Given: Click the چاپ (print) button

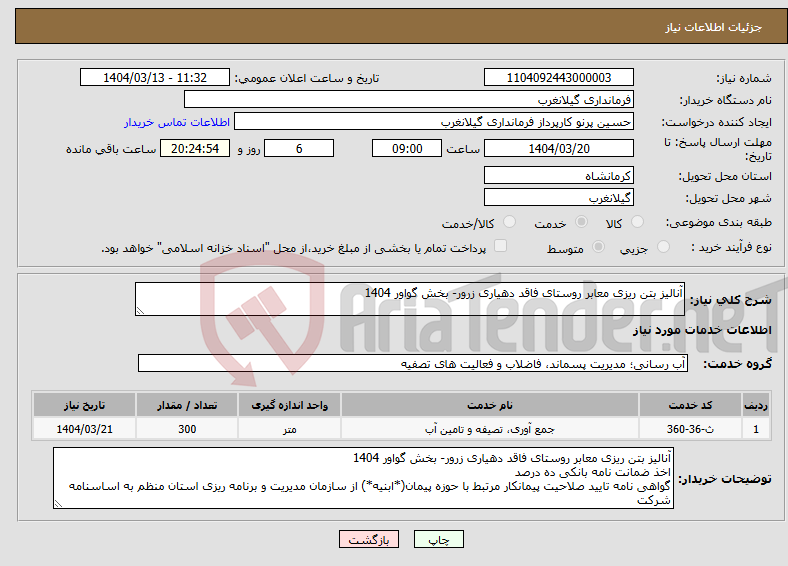Looking at the screenshot, I should click(438, 539).
